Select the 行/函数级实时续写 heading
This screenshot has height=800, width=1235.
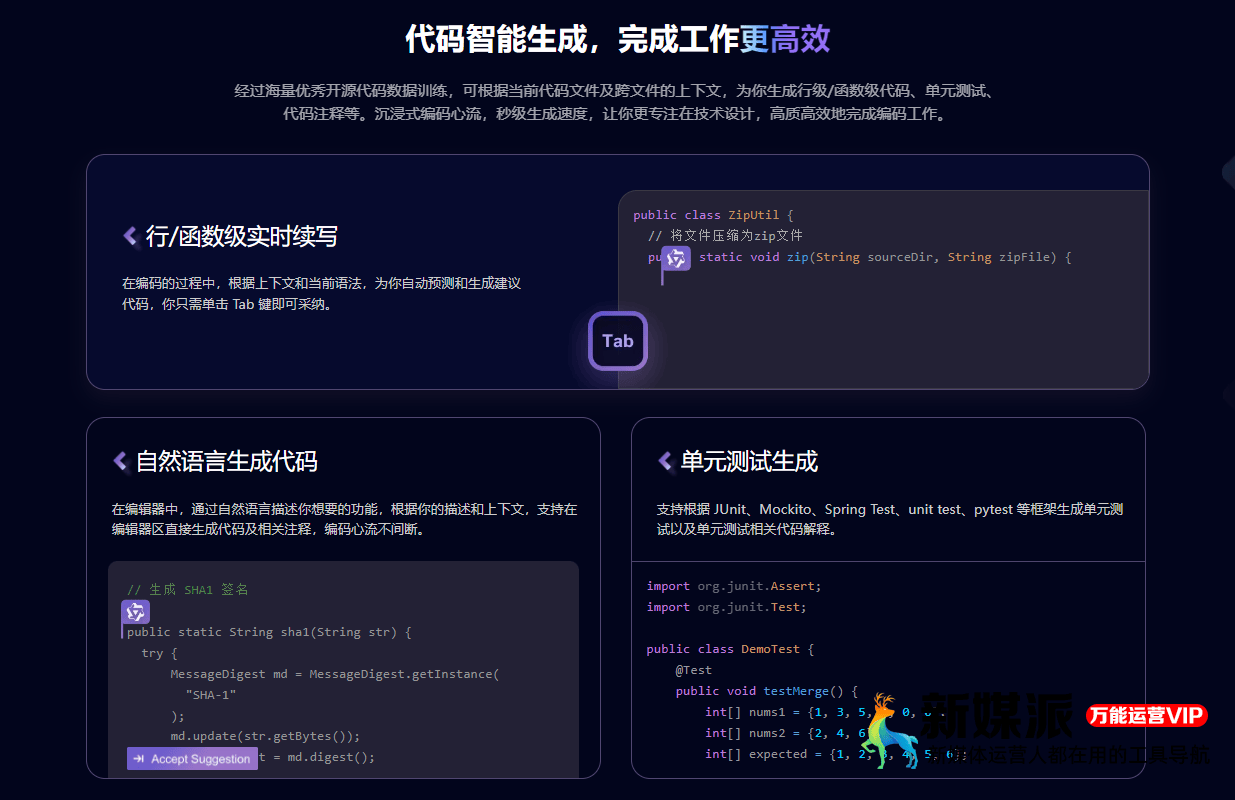coord(241,236)
